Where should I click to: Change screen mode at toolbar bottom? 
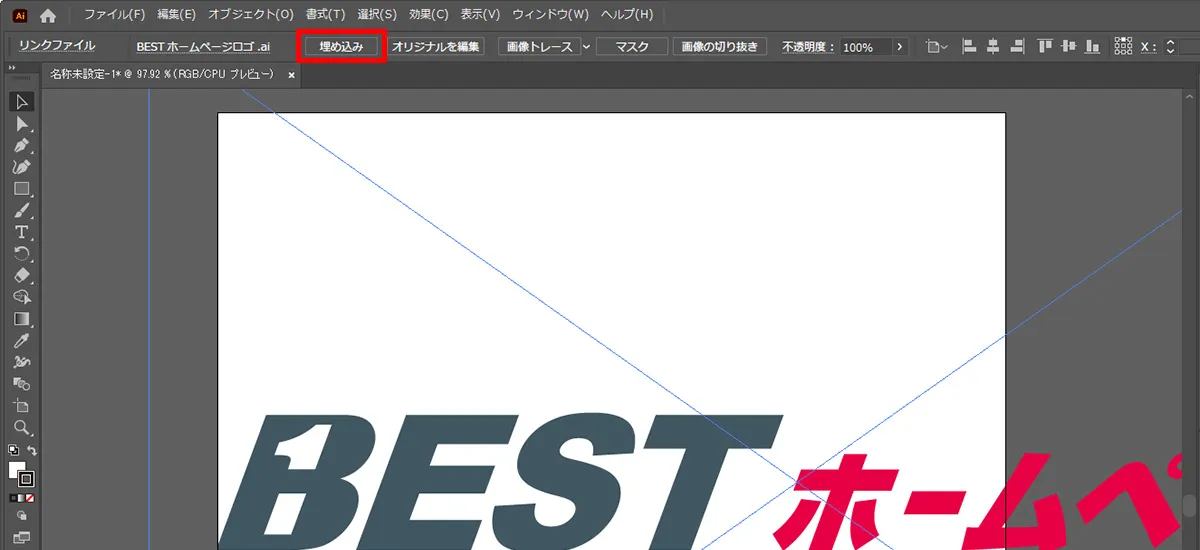click(21, 538)
